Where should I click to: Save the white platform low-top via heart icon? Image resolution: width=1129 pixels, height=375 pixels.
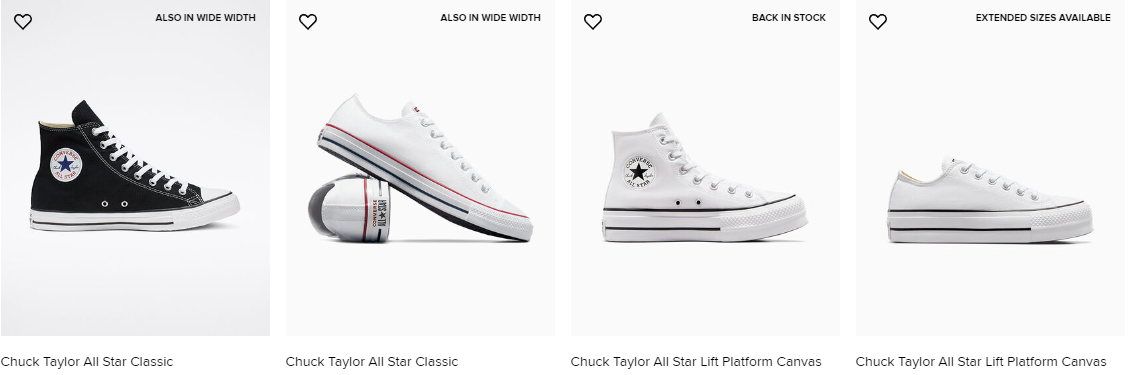click(878, 22)
